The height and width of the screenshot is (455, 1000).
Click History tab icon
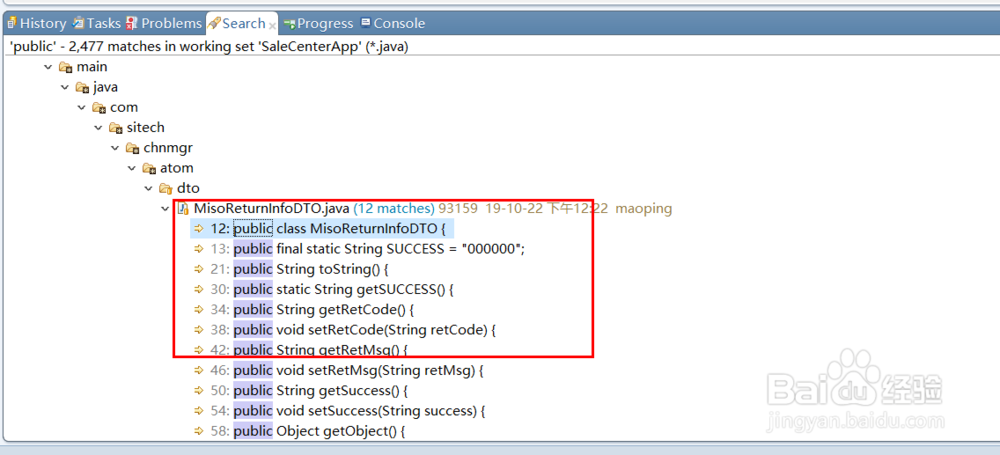pos(12,24)
